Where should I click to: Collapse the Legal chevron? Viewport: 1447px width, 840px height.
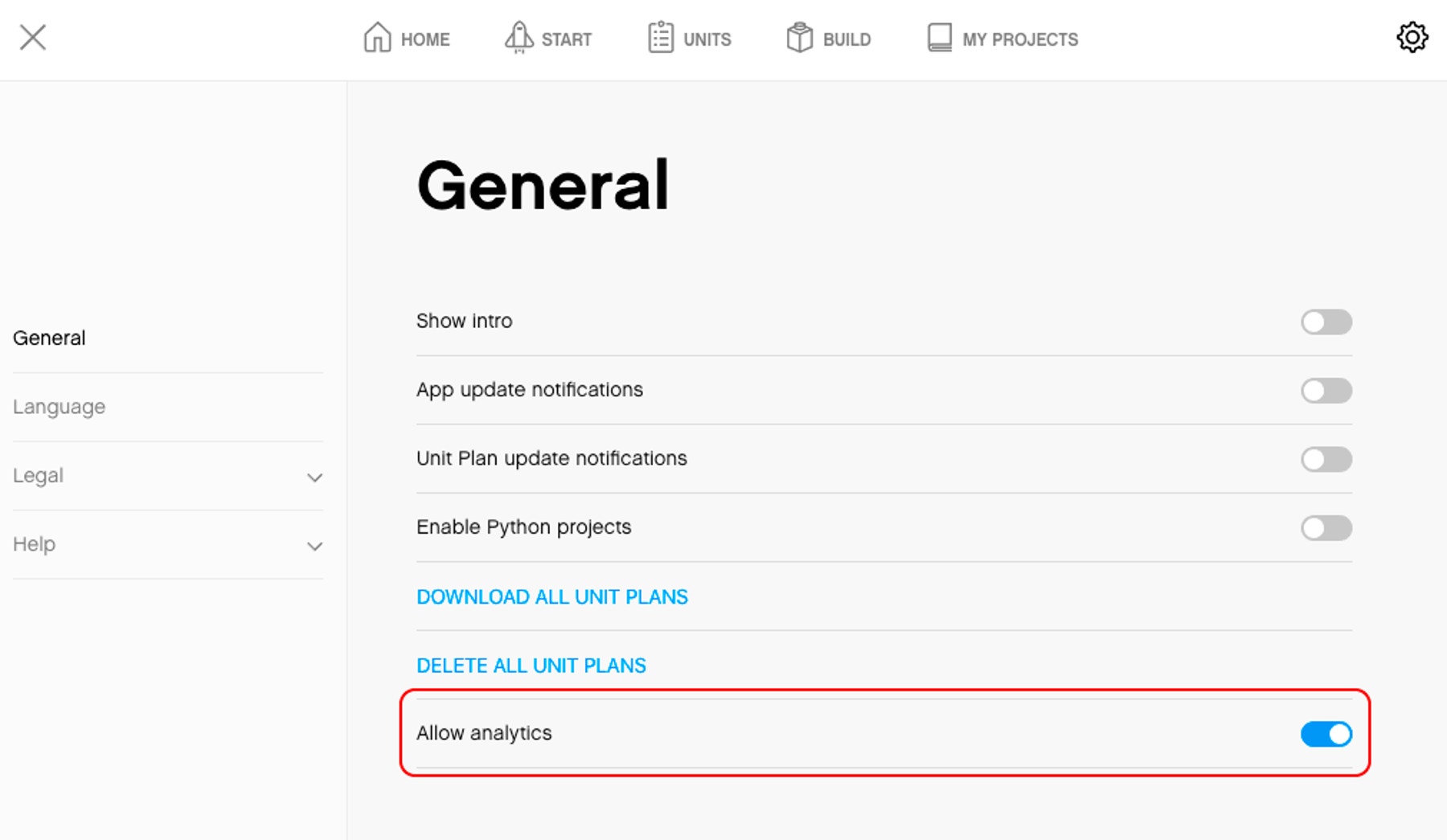coord(315,477)
